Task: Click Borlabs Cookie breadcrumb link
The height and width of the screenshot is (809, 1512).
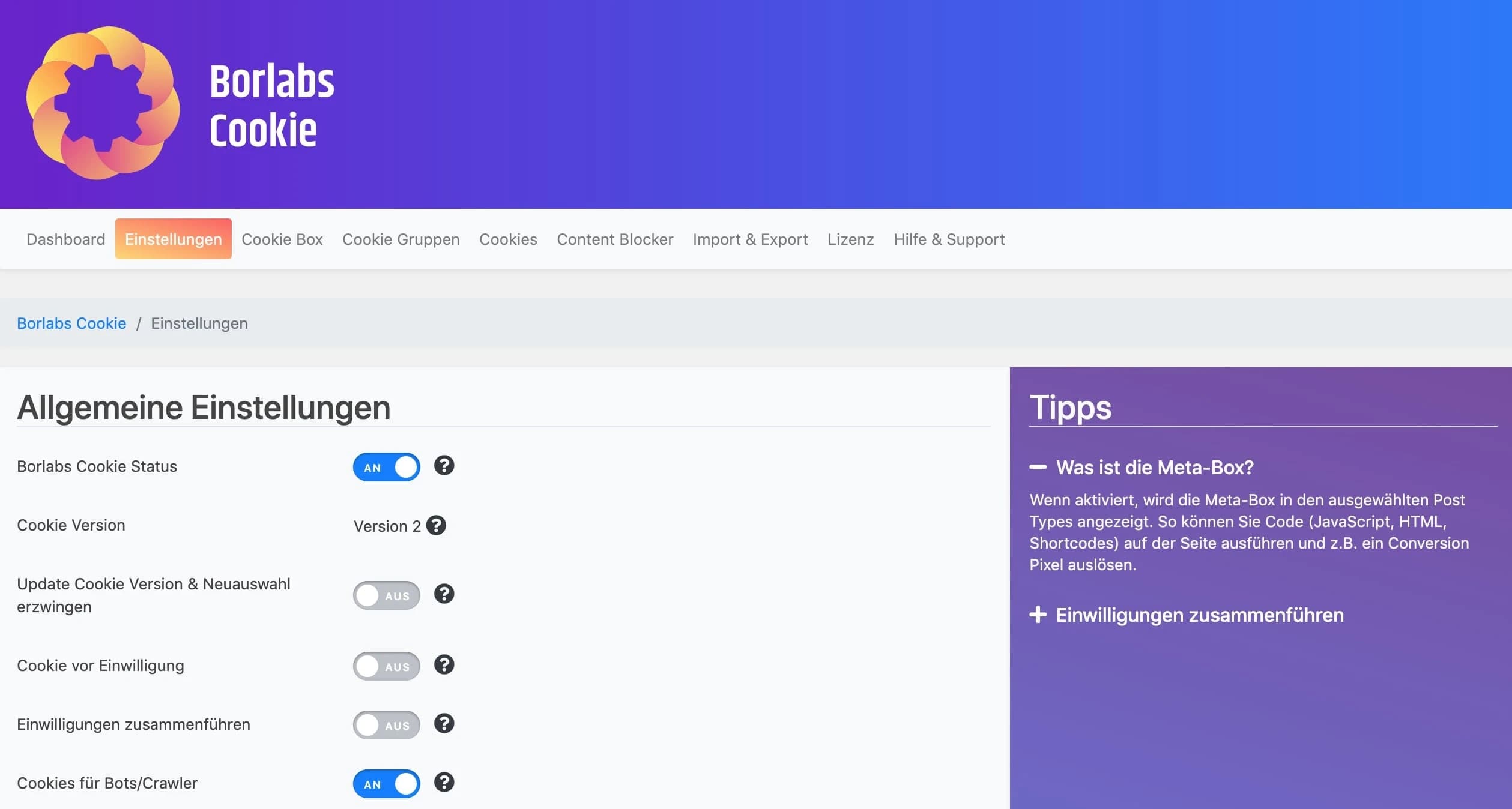Action: coord(71,323)
